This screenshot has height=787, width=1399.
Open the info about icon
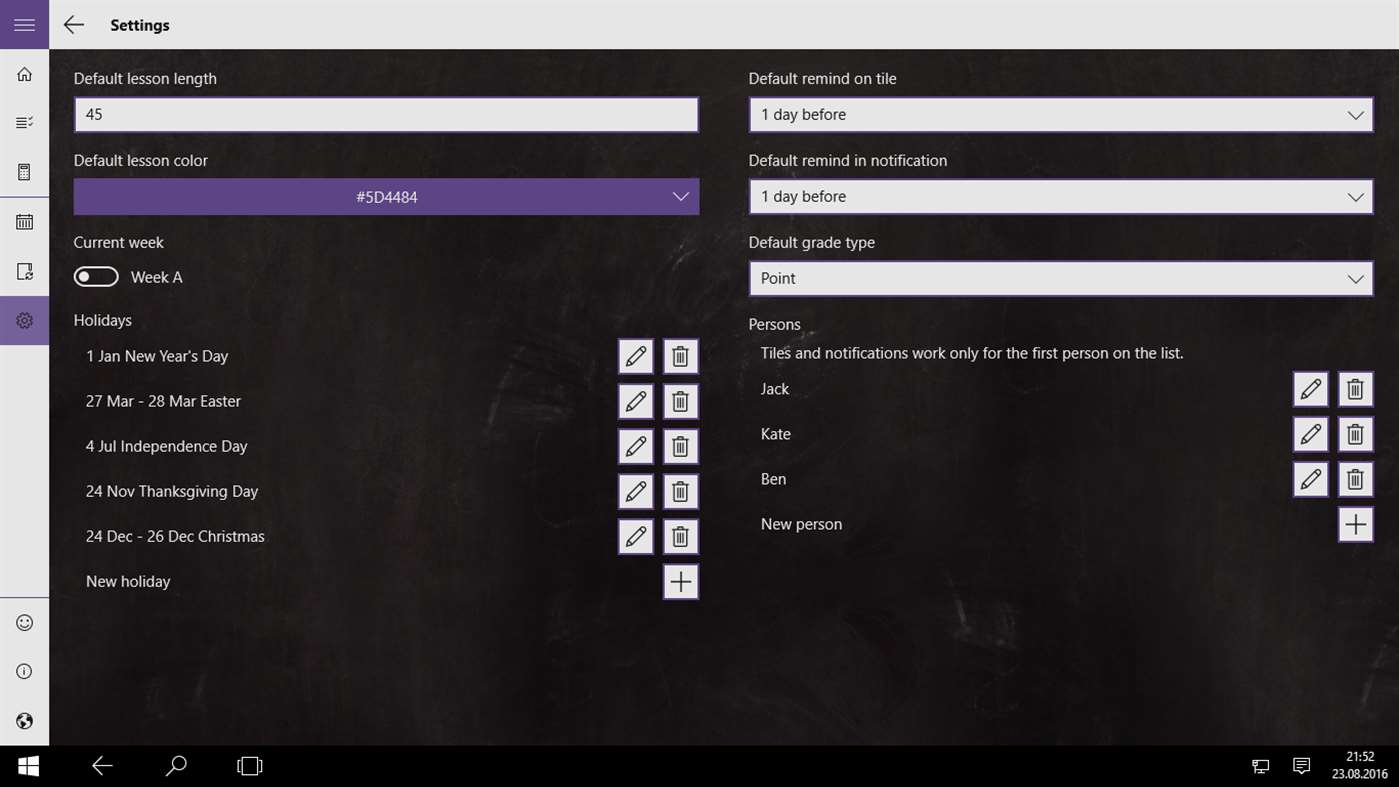(x=24, y=672)
